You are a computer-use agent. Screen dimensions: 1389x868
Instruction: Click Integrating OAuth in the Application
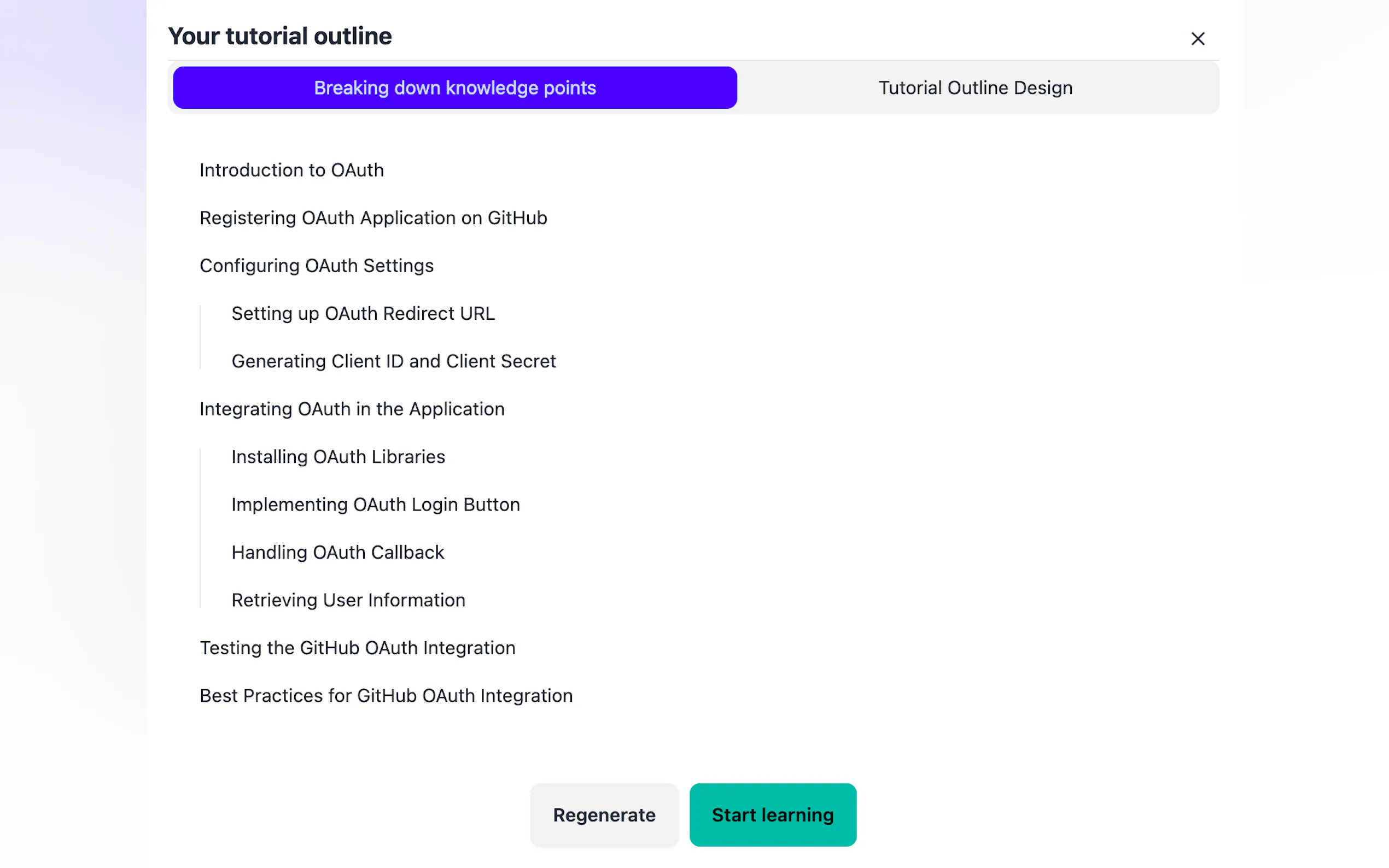coord(352,409)
